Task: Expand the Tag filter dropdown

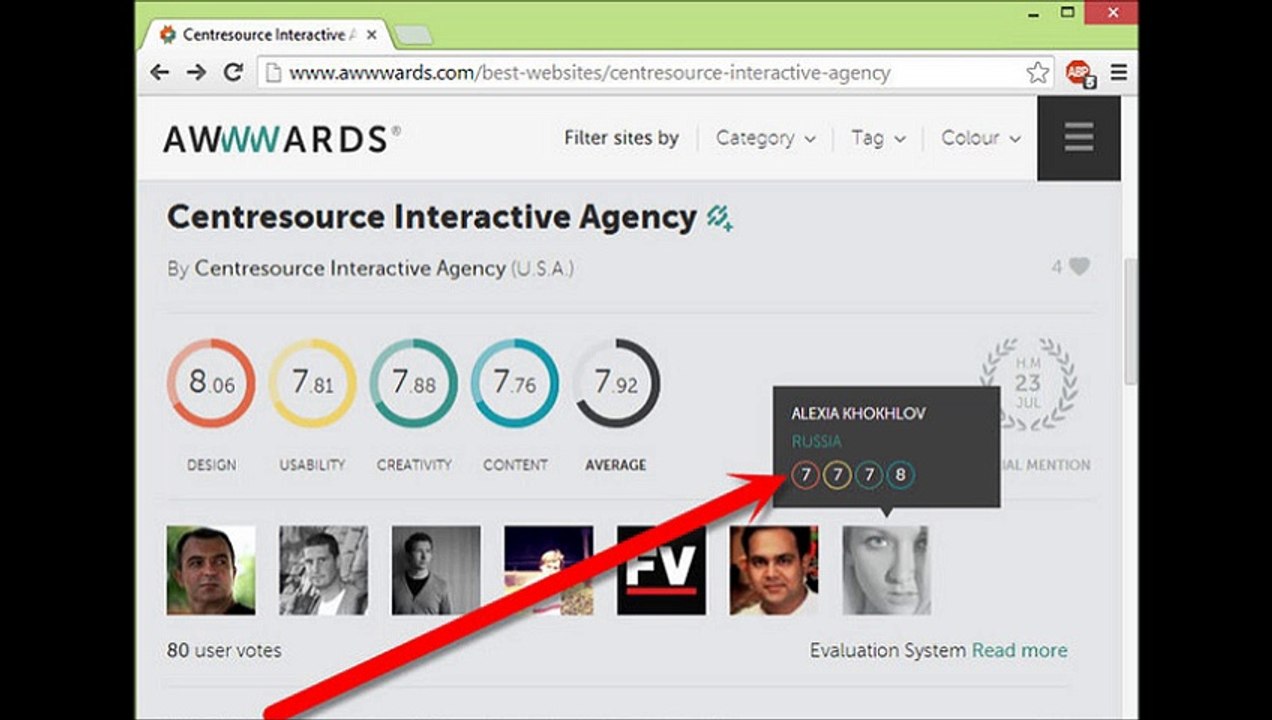Action: tap(878, 138)
